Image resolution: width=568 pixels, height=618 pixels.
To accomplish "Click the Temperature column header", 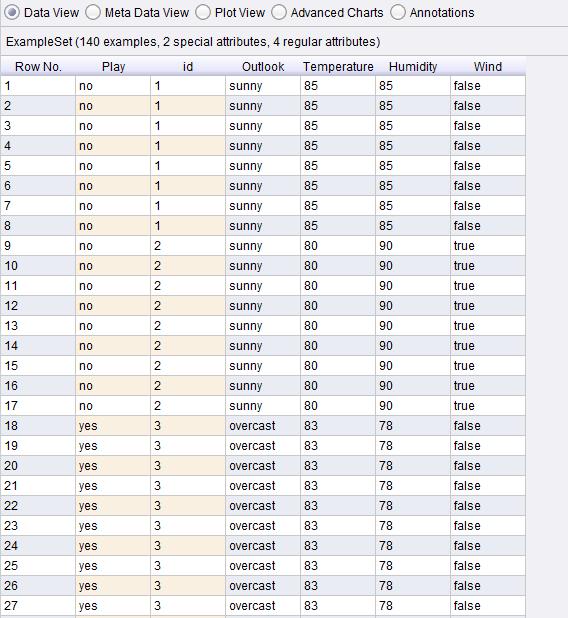I will click(x=338, y=67).
